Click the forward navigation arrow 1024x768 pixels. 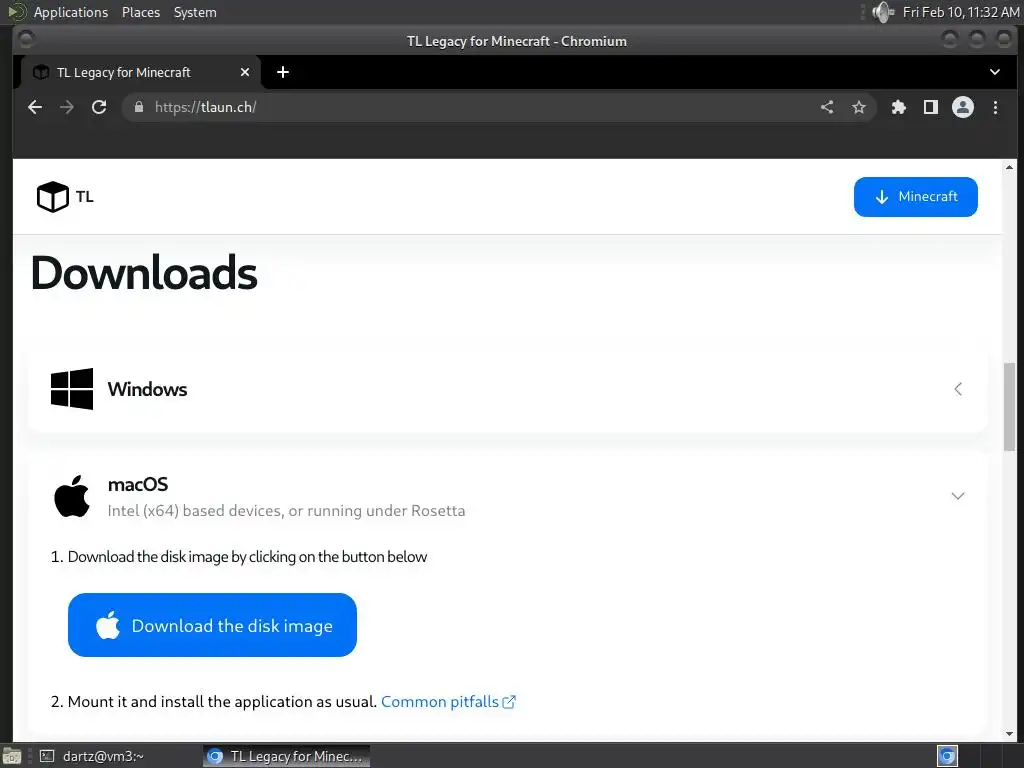67,107
